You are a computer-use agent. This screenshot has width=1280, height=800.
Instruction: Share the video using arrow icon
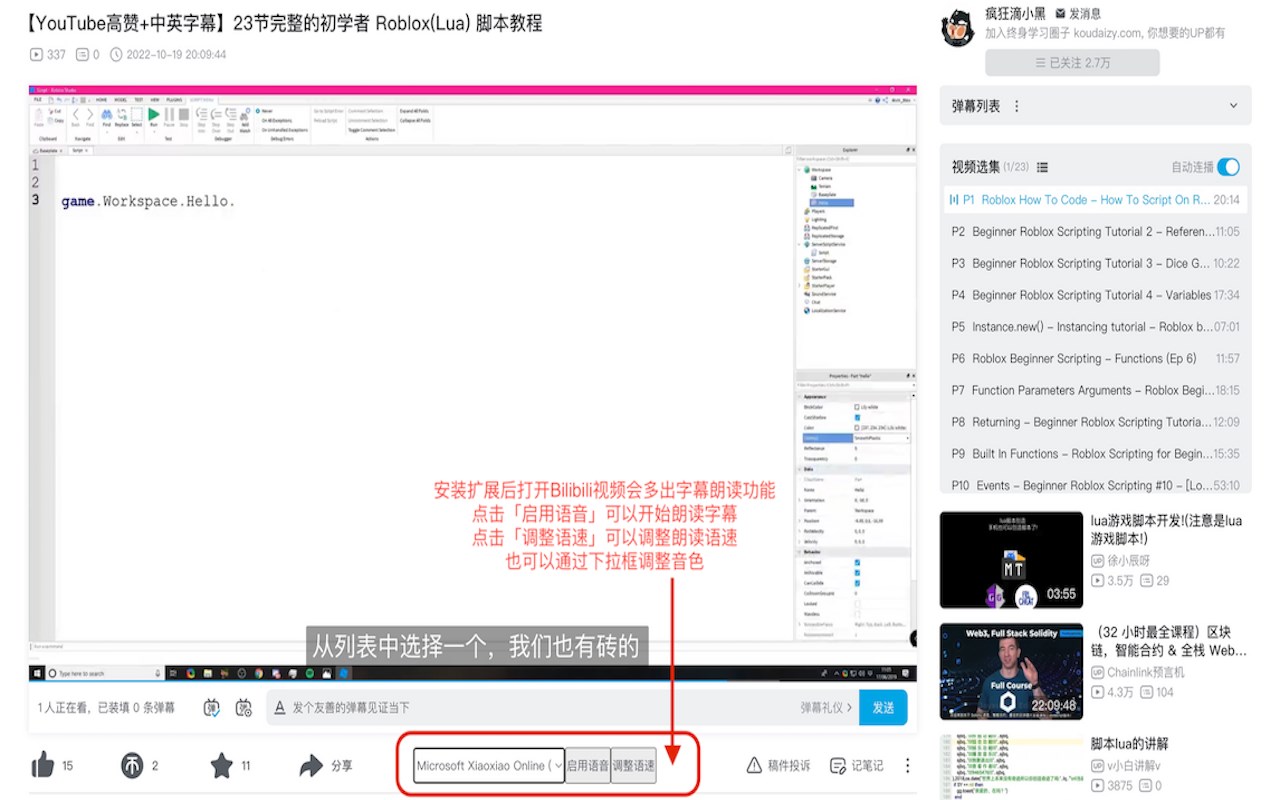pyautogui.click(x=311, y=765)
